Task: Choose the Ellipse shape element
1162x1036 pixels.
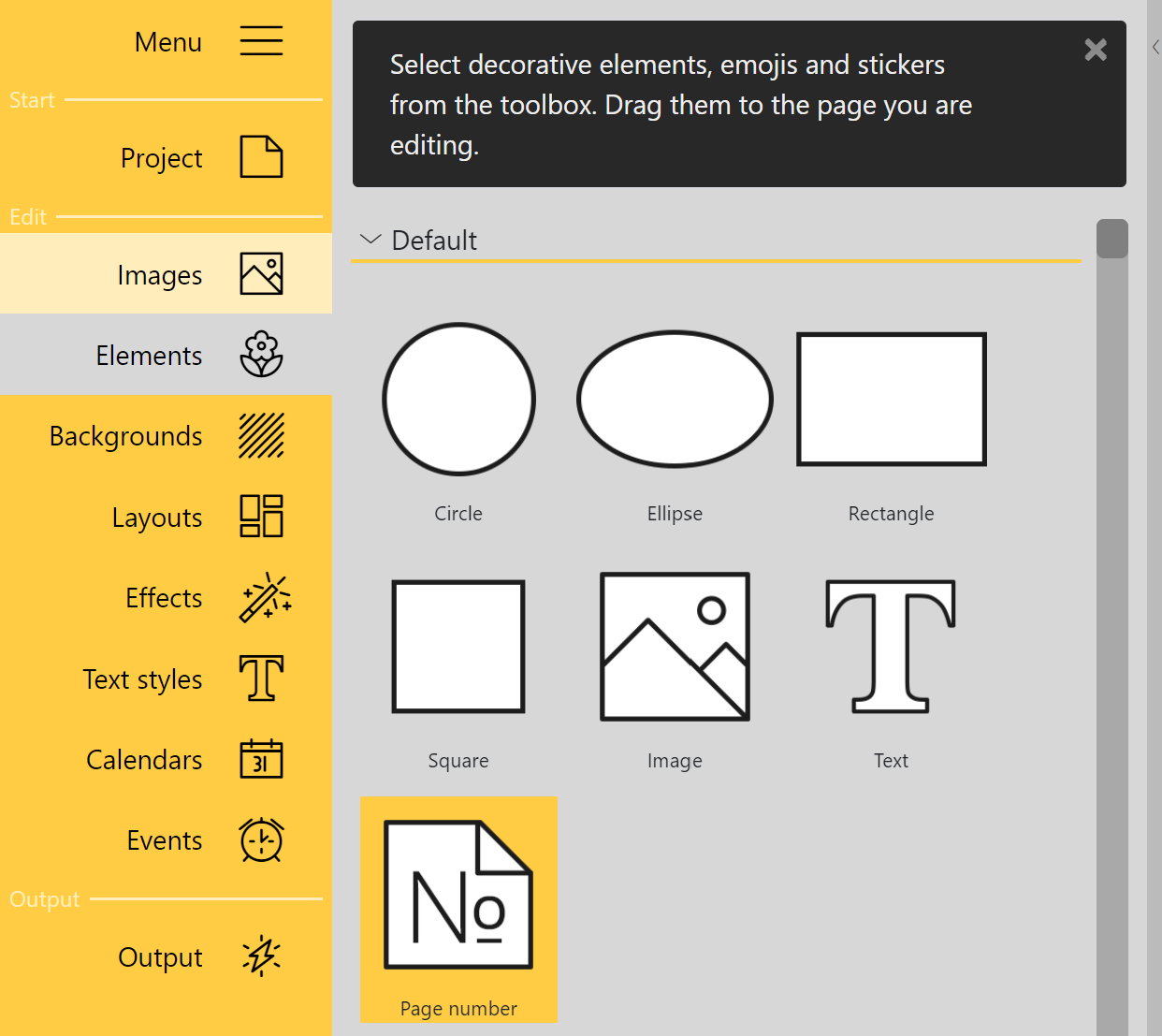Action: coord(675,400)
